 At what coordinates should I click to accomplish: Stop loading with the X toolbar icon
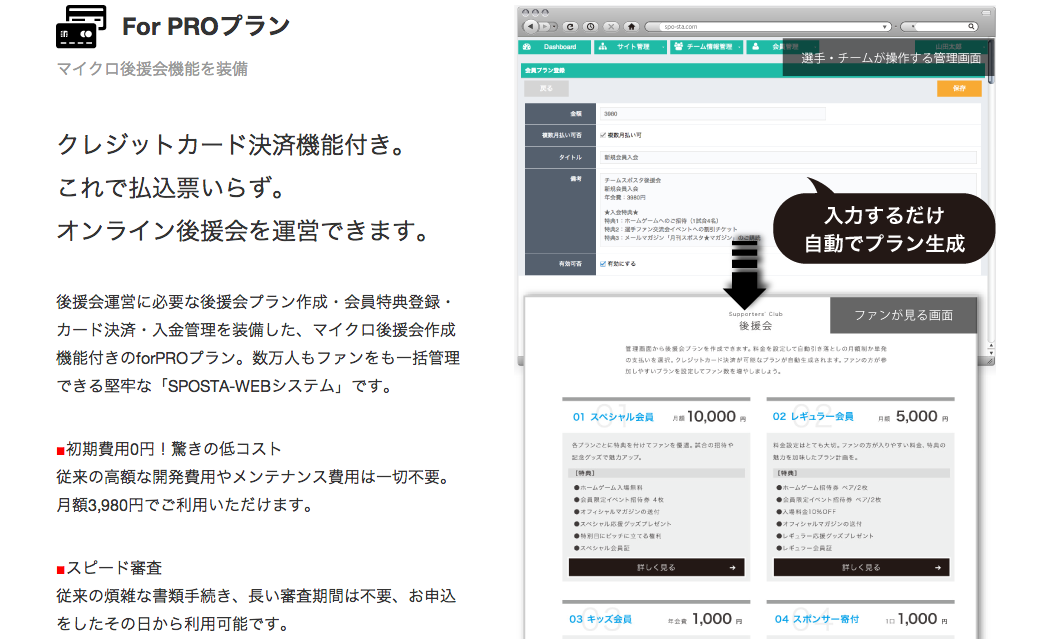coord(611,27)
